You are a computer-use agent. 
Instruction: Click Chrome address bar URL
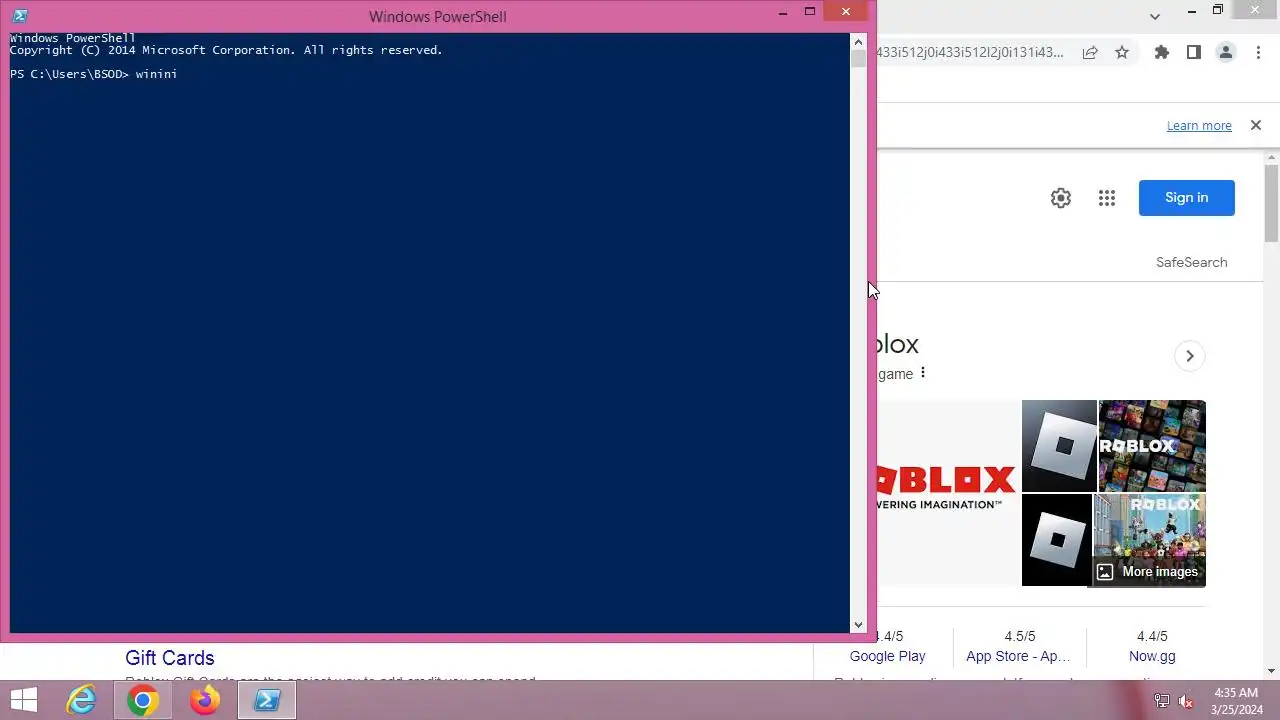click(x=970, y=52)
